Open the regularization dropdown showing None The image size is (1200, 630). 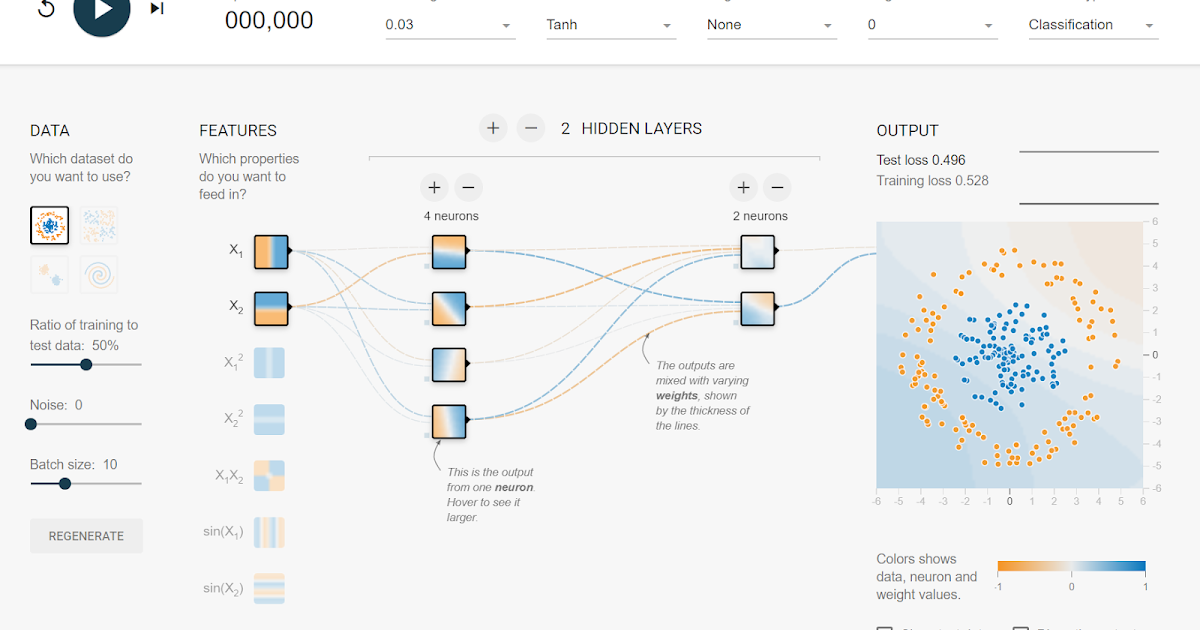771,24
